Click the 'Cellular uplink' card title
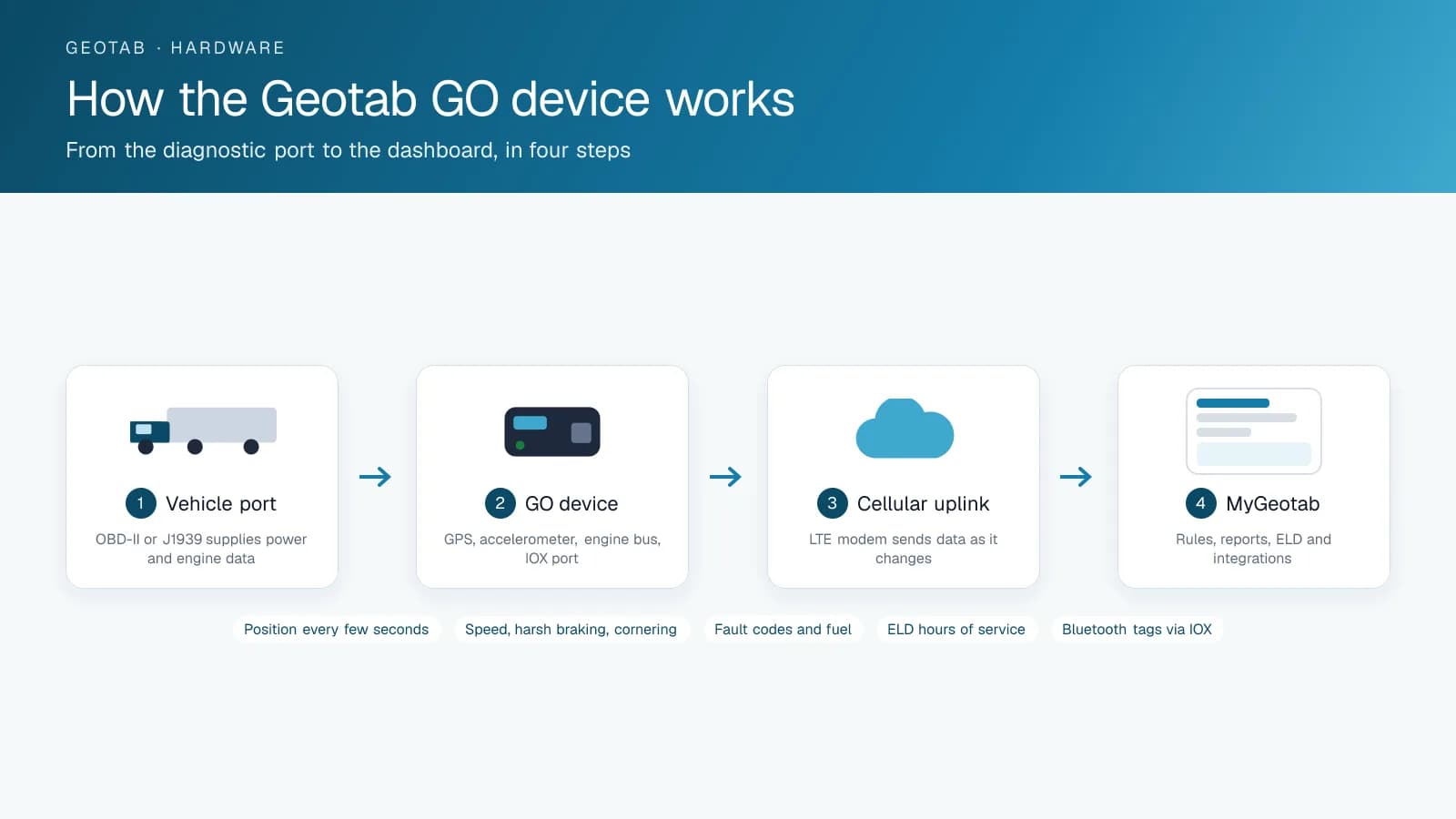 (923, 504)
